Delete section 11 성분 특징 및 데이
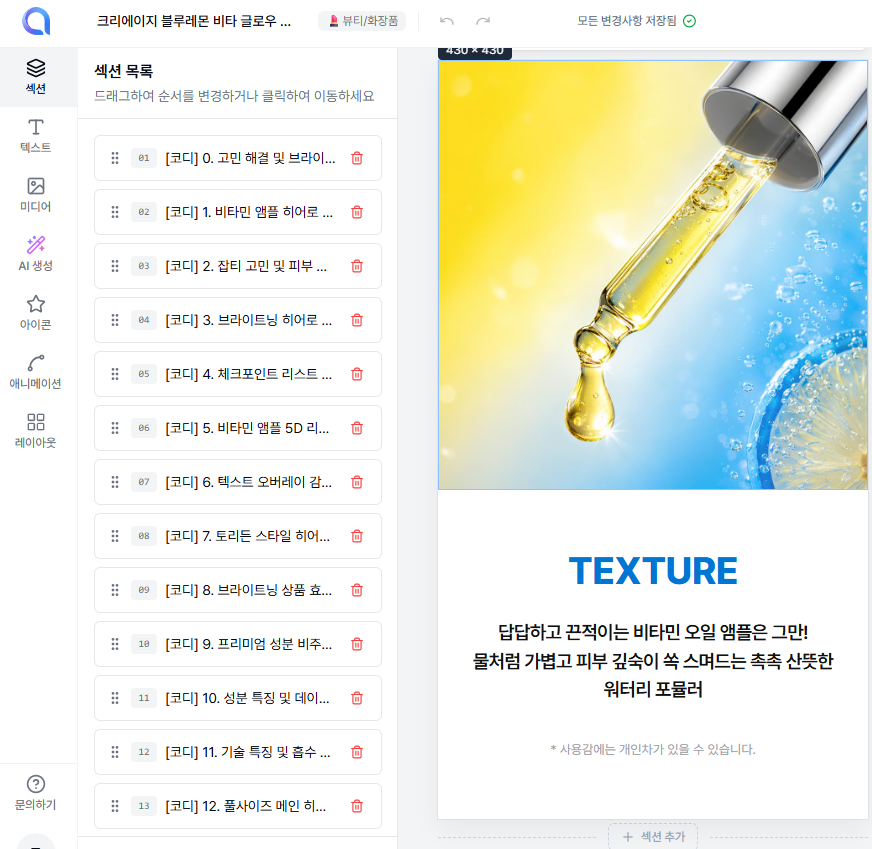 [357, 698]
